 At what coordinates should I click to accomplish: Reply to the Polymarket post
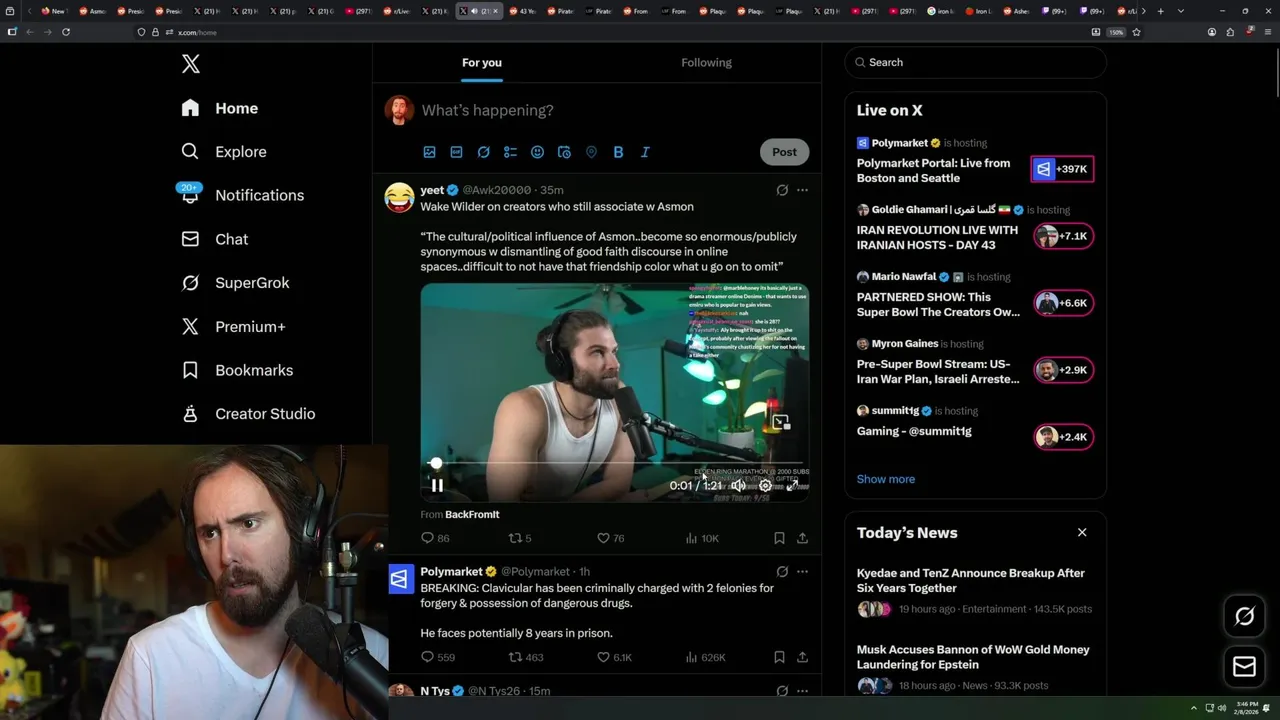tap(438, 657)
